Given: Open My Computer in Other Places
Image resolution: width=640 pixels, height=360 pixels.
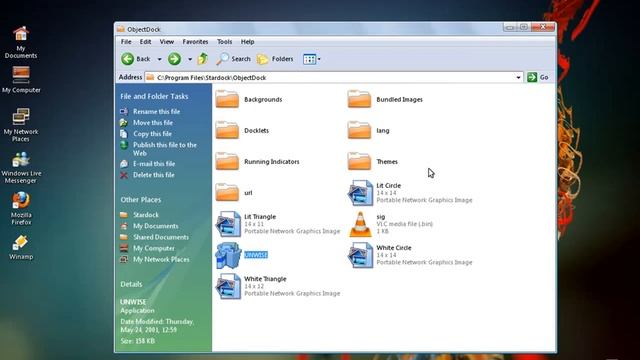Looking at the screenshot, I should 153,248.
